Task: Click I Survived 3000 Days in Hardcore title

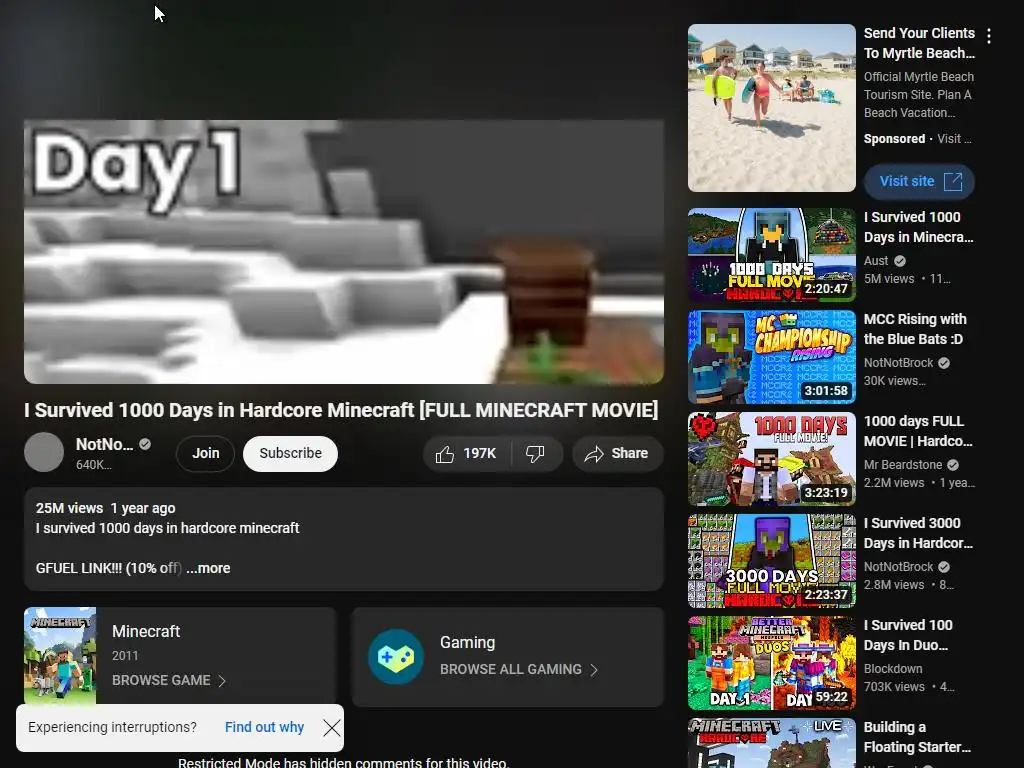Action: [918, 533]
